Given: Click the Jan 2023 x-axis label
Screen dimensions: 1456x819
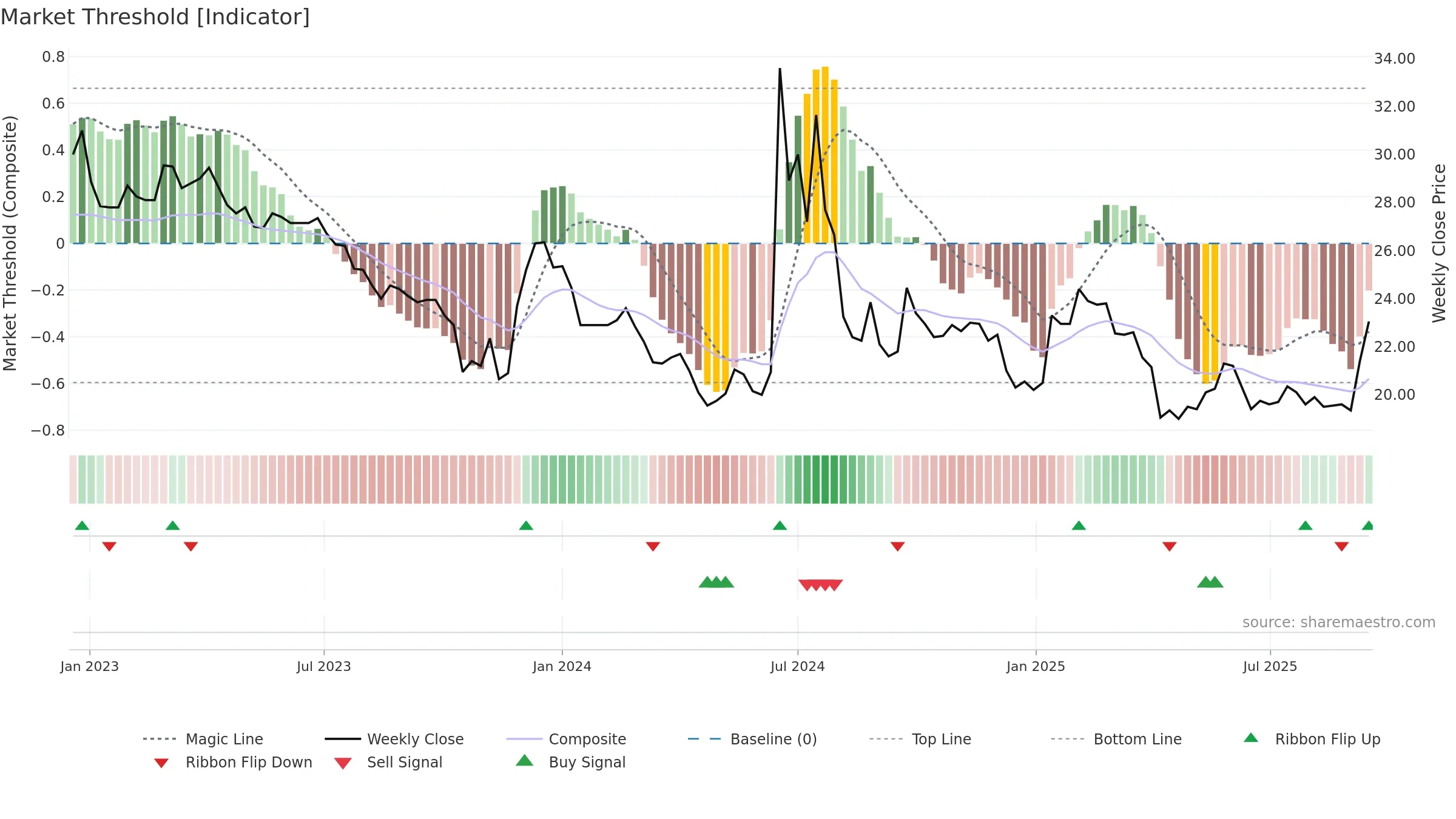Looking at the screenshot, I should pyautogui.click(x=90, y=666).
